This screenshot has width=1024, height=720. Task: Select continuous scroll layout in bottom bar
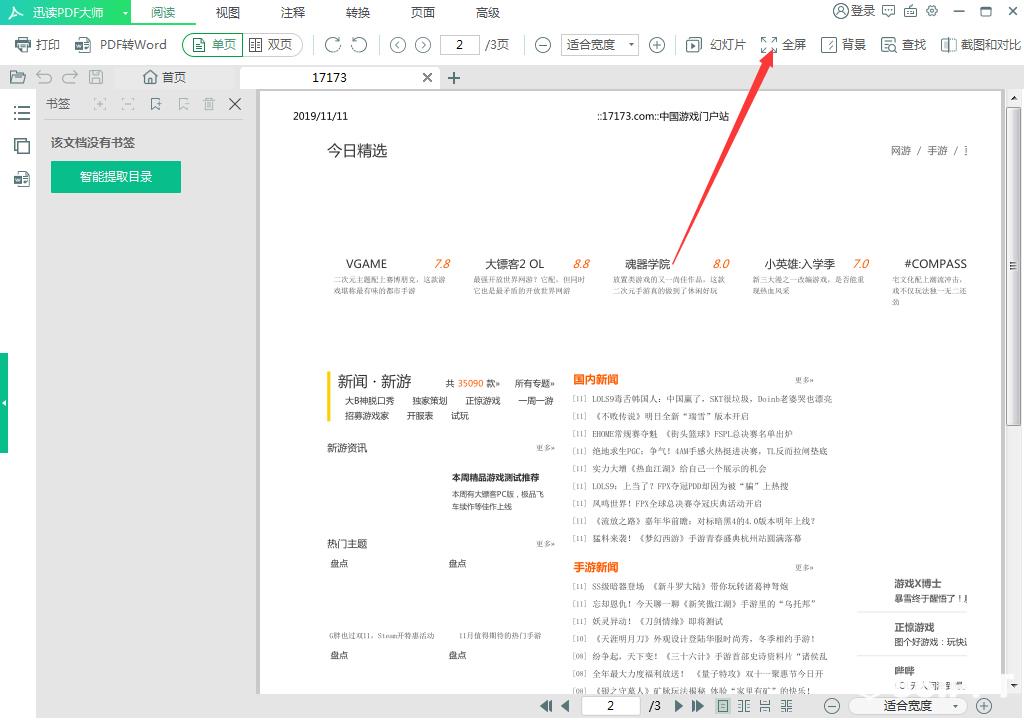click(765, 706)
